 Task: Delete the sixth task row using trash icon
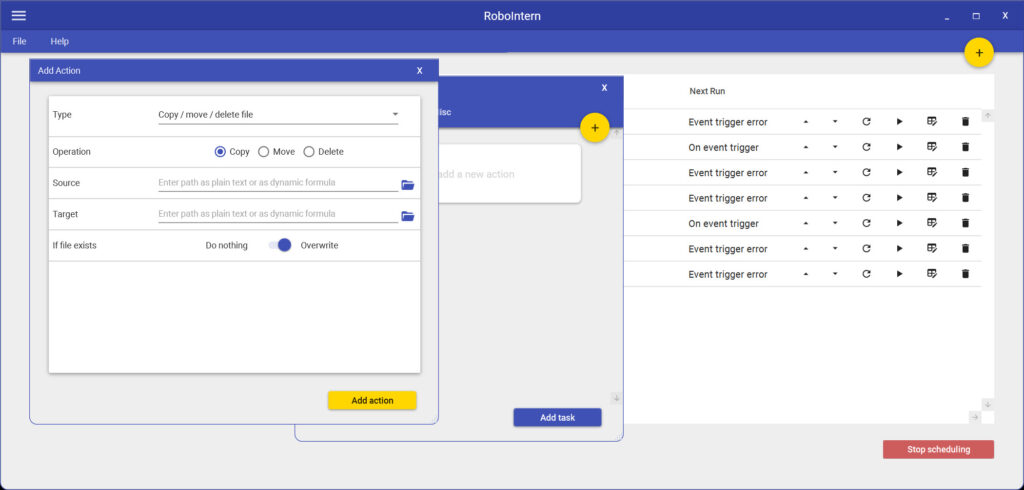click(x=965, y=248)
